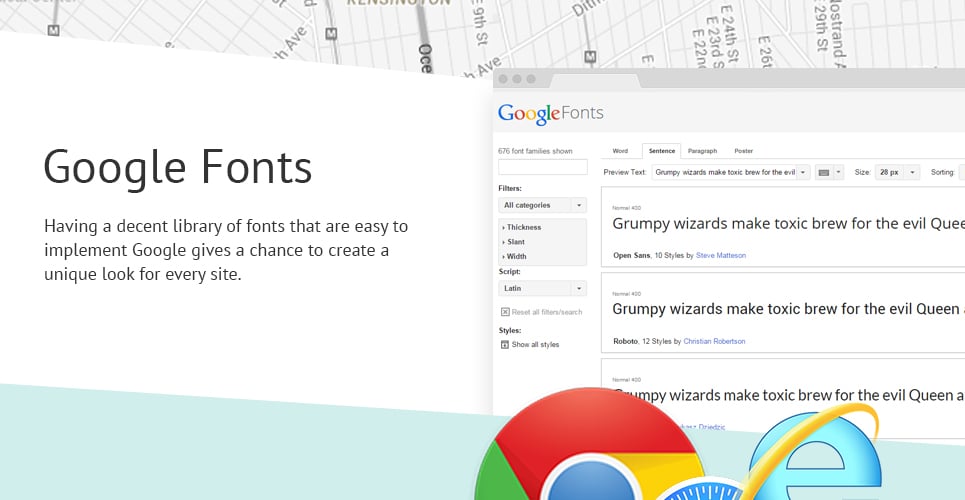This screenshot has height=500, width=965.
Task: Click the Filters label
Action: point(510,188)
